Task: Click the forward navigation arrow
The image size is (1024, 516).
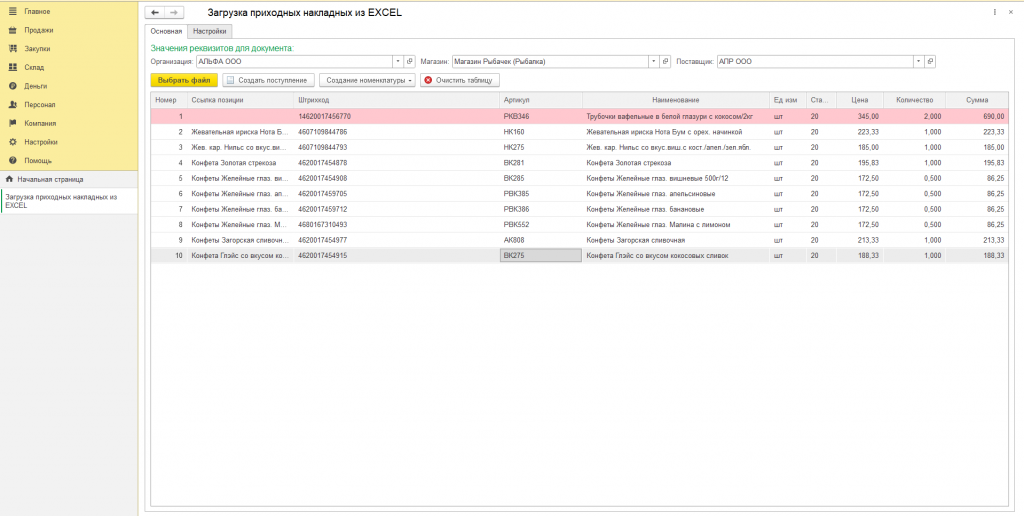Action: coord(174,12)
